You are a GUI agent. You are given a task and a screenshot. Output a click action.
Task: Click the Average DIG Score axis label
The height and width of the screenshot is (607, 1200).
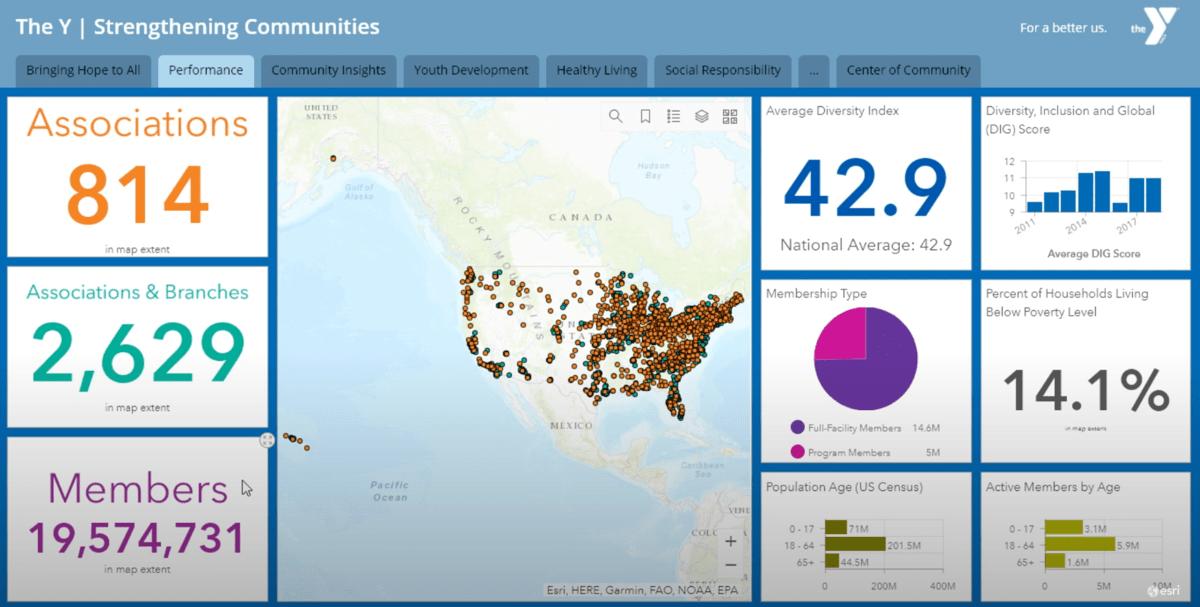(x=1094, y=254)
